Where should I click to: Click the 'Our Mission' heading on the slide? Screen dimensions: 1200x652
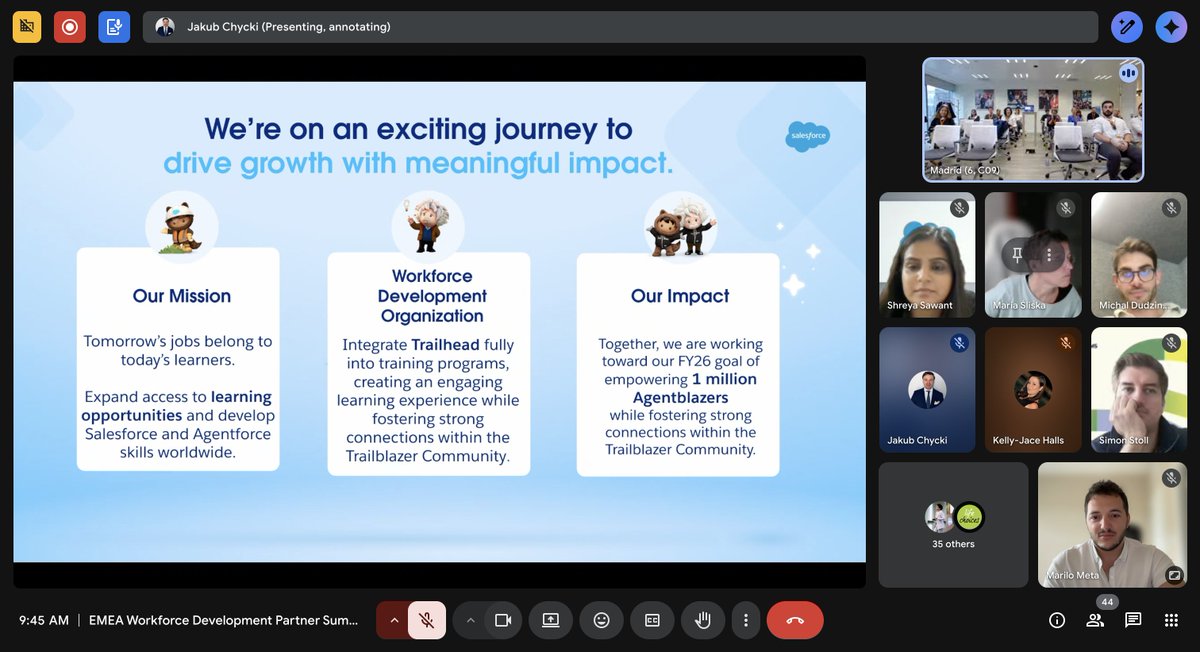point(182,296)
